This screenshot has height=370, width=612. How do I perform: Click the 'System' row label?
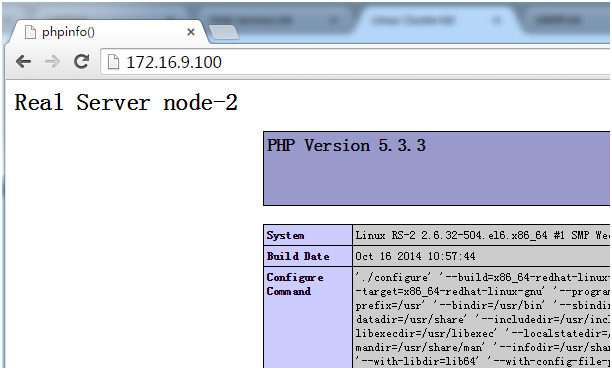[x=285, y=235]
